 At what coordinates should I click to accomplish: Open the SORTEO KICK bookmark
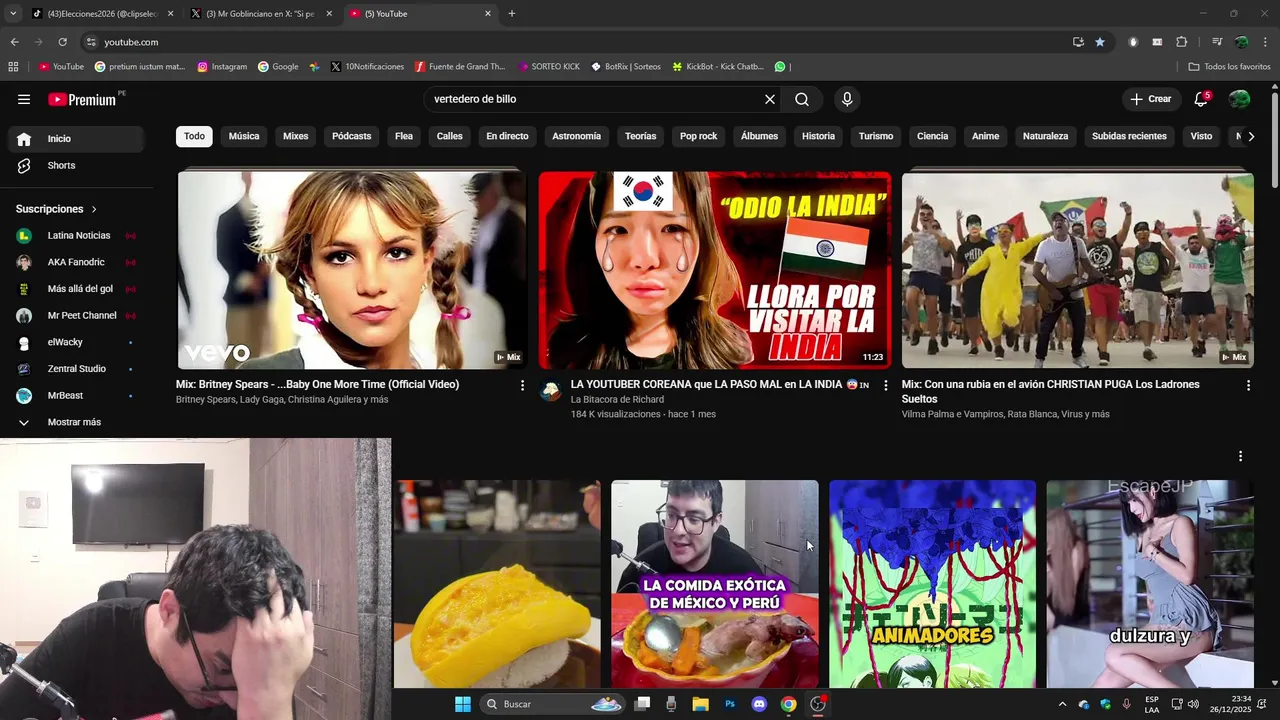(x=549, y=67)
